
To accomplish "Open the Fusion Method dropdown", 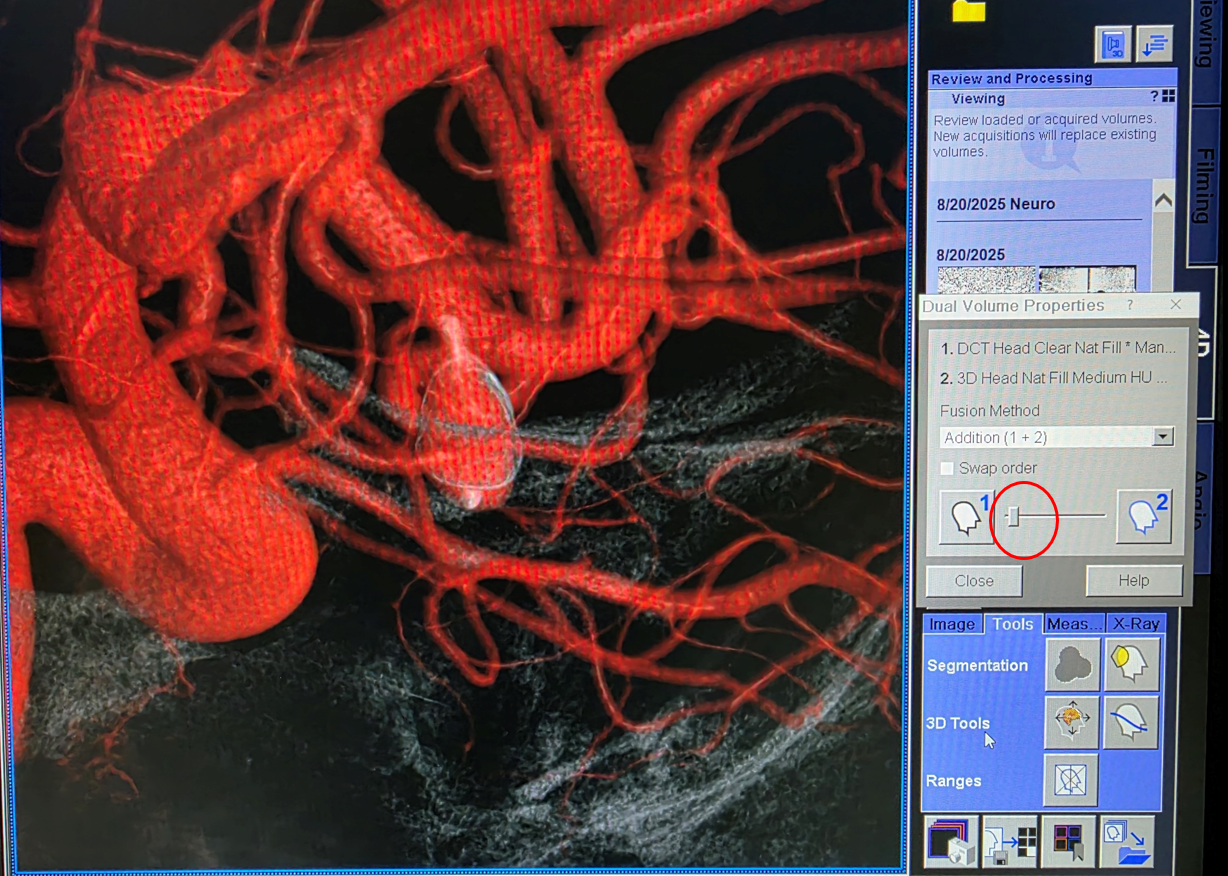I will 1161,437.
